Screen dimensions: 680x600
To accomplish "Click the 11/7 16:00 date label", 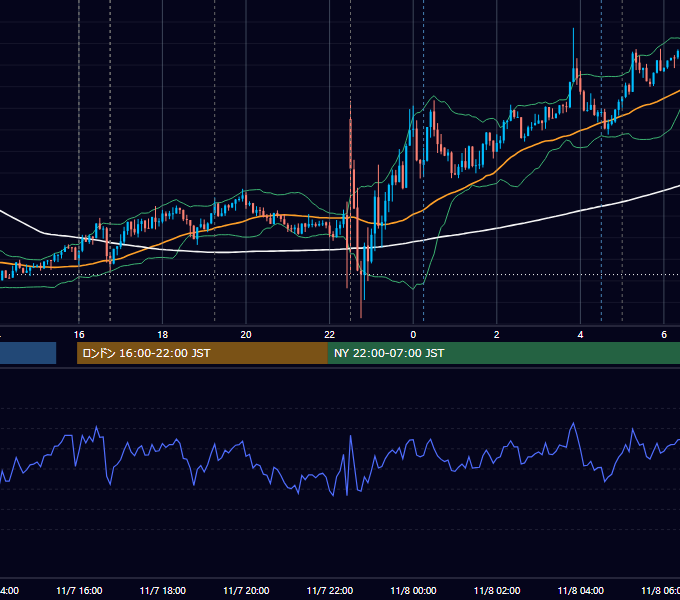I will [79, 590].
